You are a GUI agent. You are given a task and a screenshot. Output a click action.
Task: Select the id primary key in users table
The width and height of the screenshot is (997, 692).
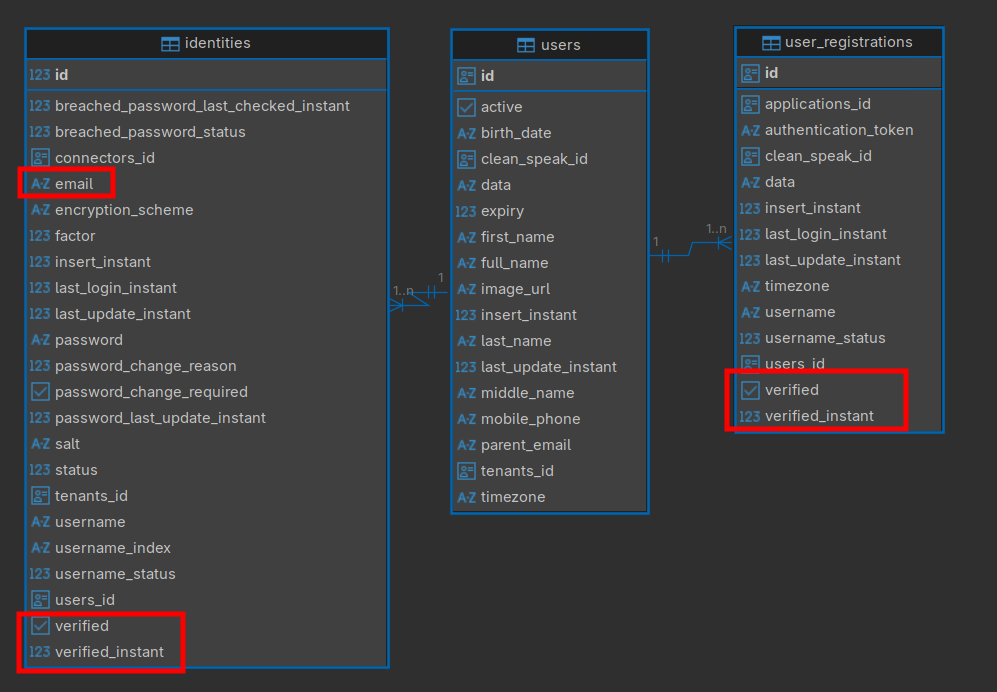coord(487,76)
